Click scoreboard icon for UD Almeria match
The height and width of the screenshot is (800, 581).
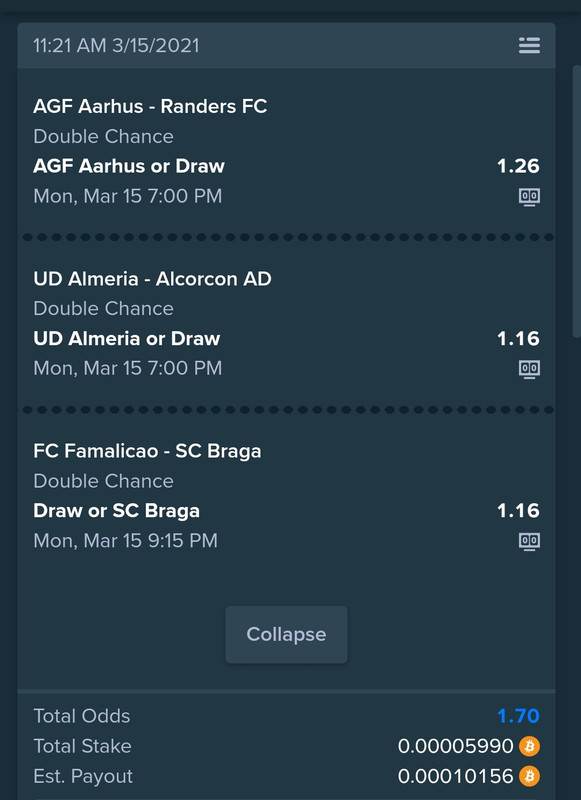(x=529, y=368)
